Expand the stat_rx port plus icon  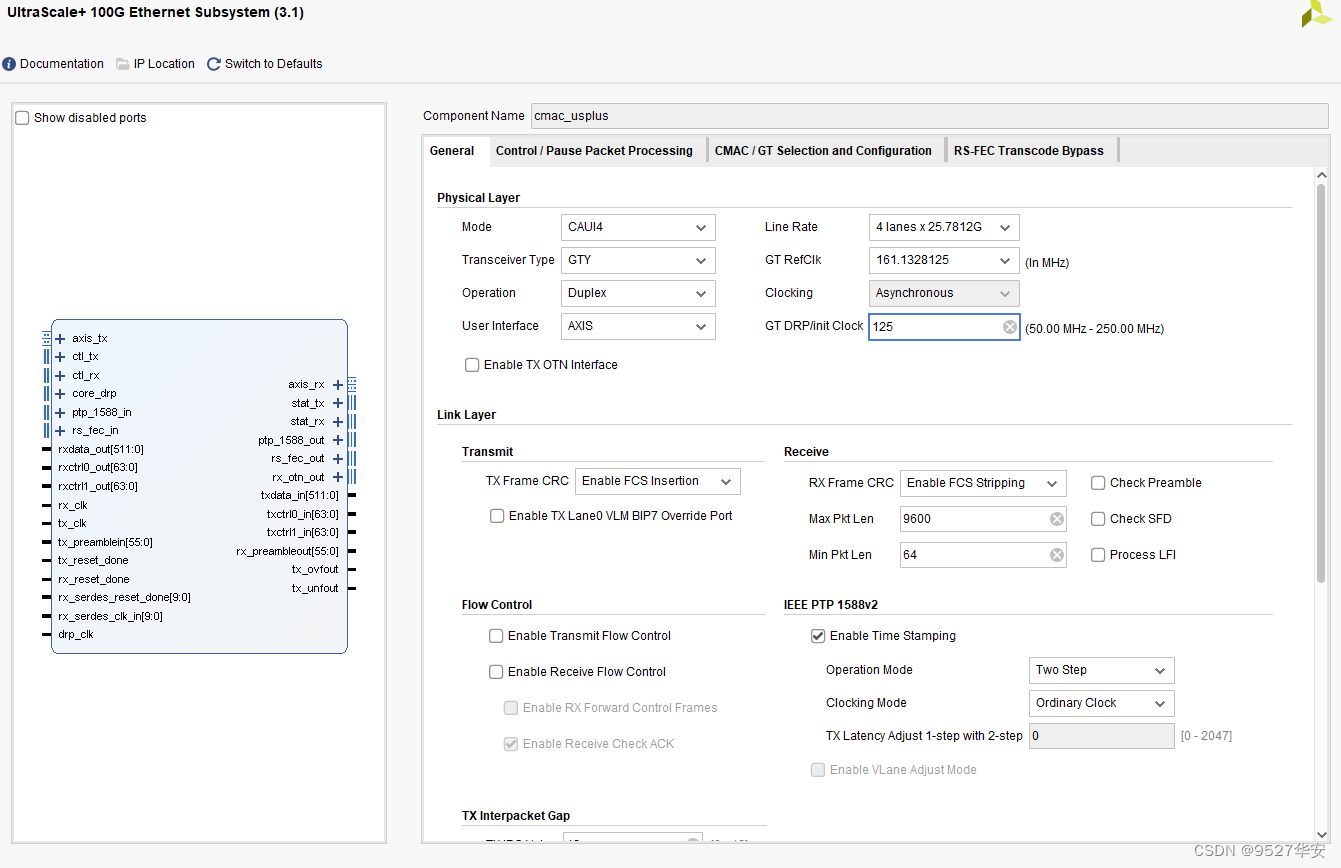click(338, 422)
